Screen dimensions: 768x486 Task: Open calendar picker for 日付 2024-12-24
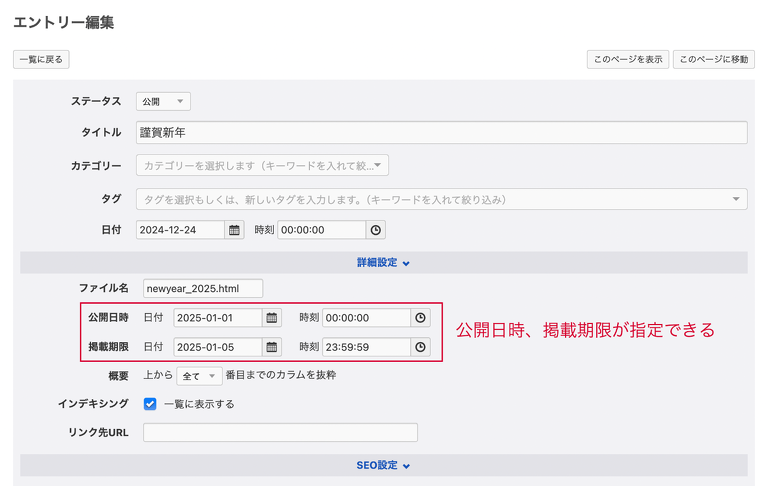235,230
